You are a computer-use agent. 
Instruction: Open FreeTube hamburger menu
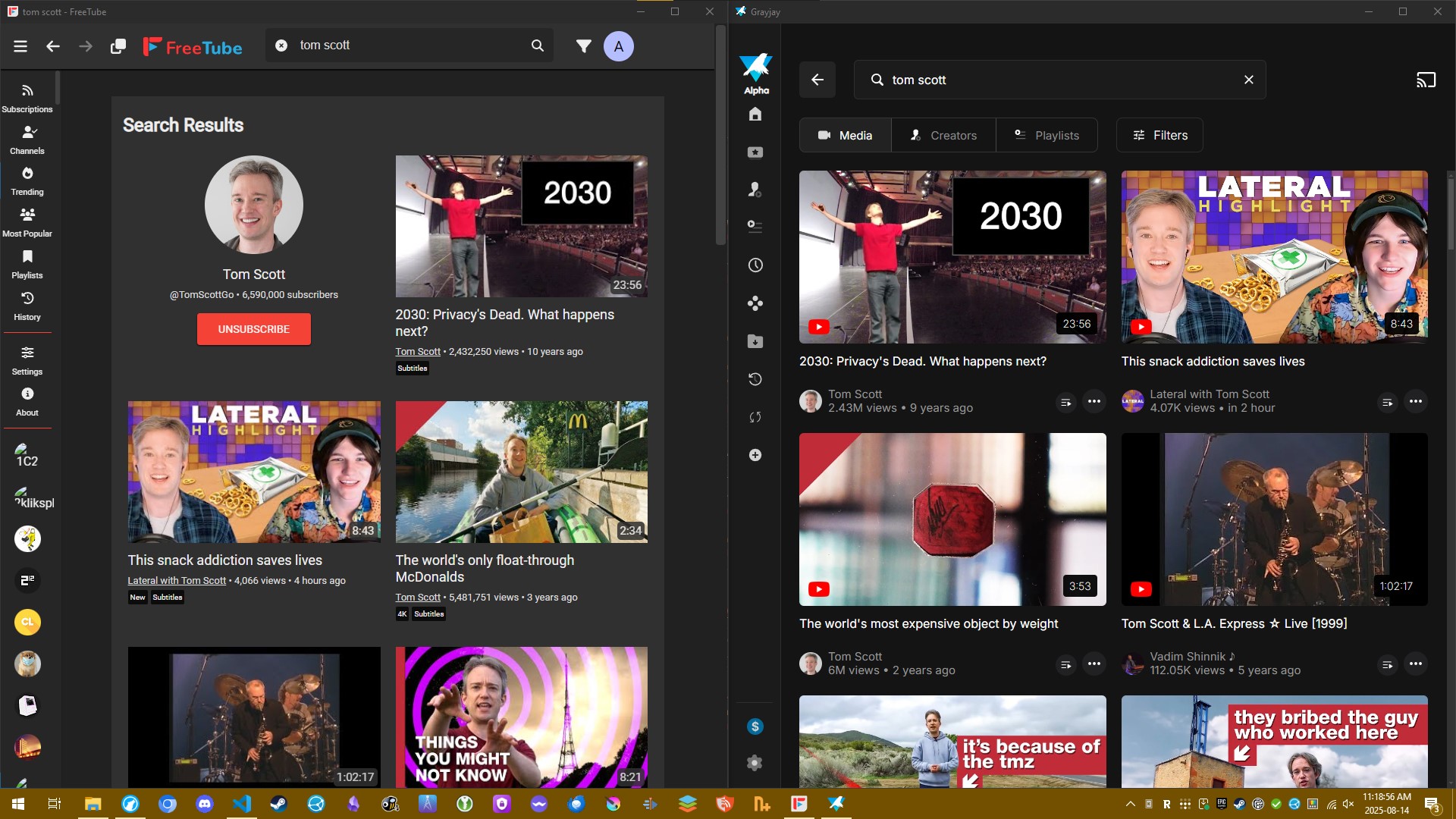[x=20, y=46]
